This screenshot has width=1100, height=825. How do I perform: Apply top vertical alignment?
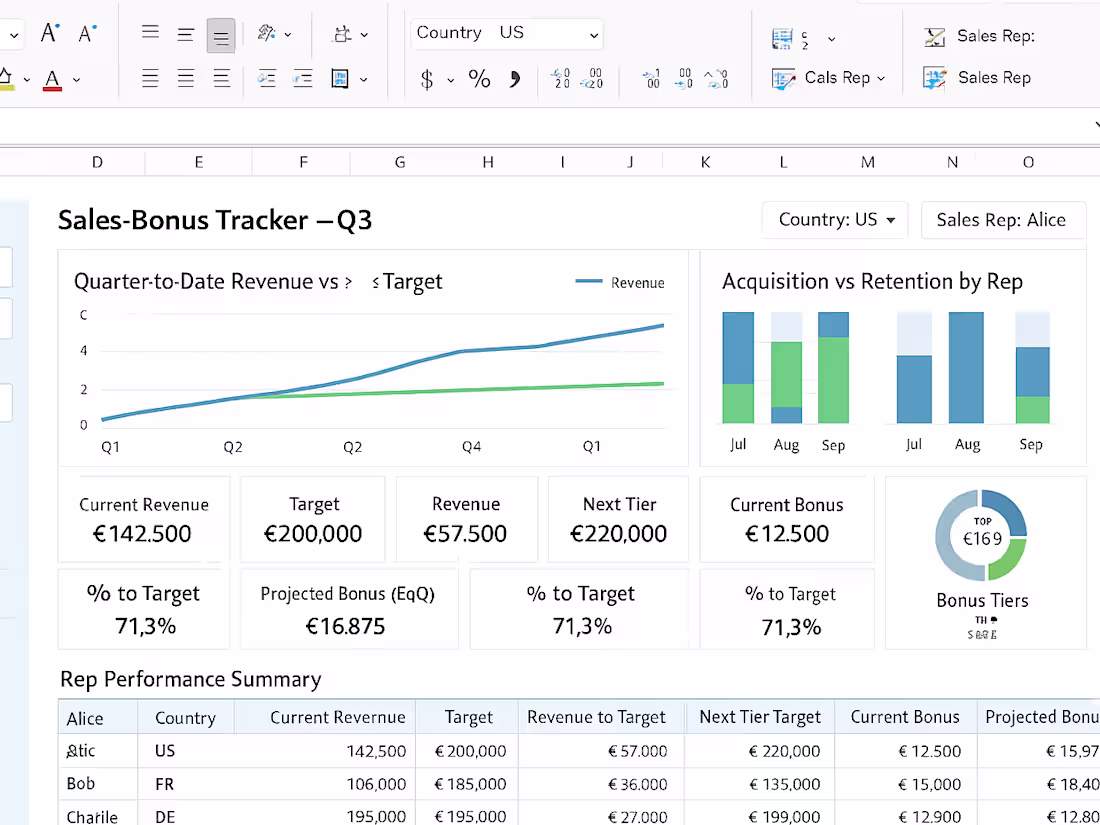[x=150, y=32]
